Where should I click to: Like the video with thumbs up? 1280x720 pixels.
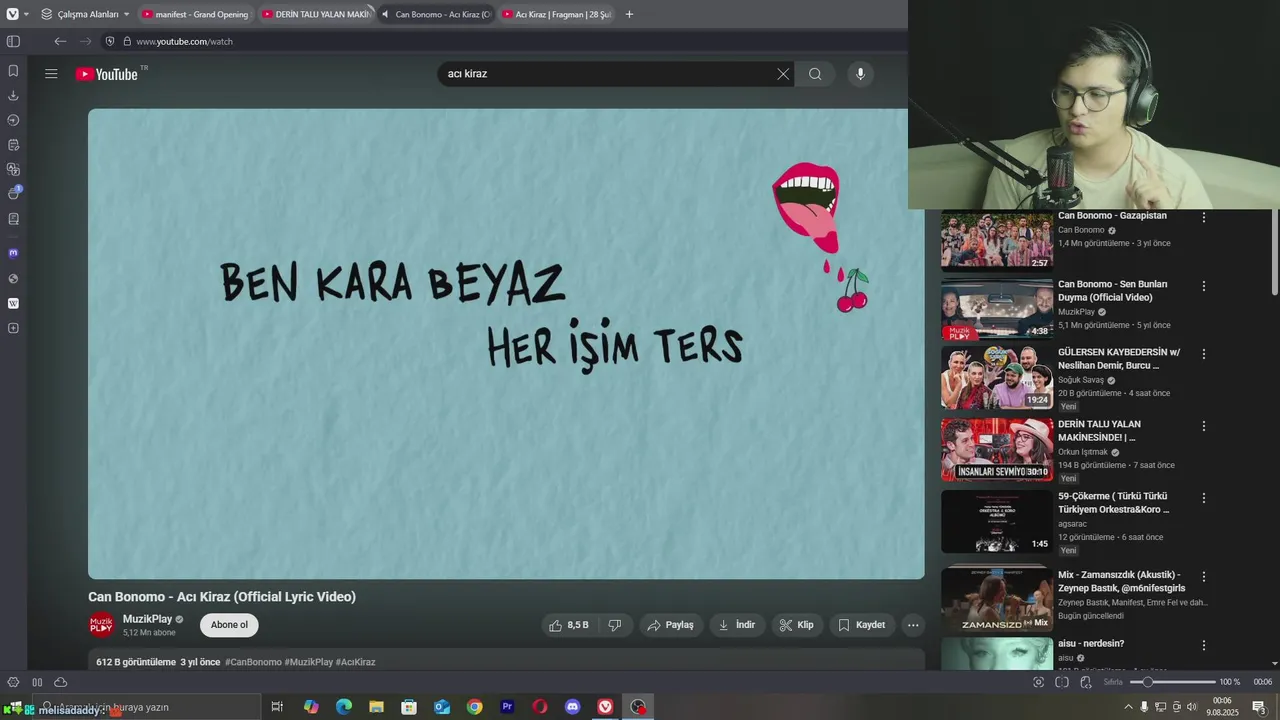(569, 625)
